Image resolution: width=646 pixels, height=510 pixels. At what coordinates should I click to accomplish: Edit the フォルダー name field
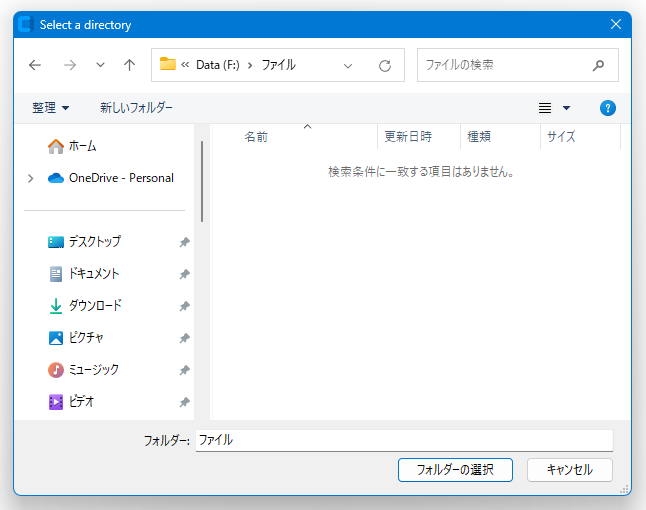[404, 440]
